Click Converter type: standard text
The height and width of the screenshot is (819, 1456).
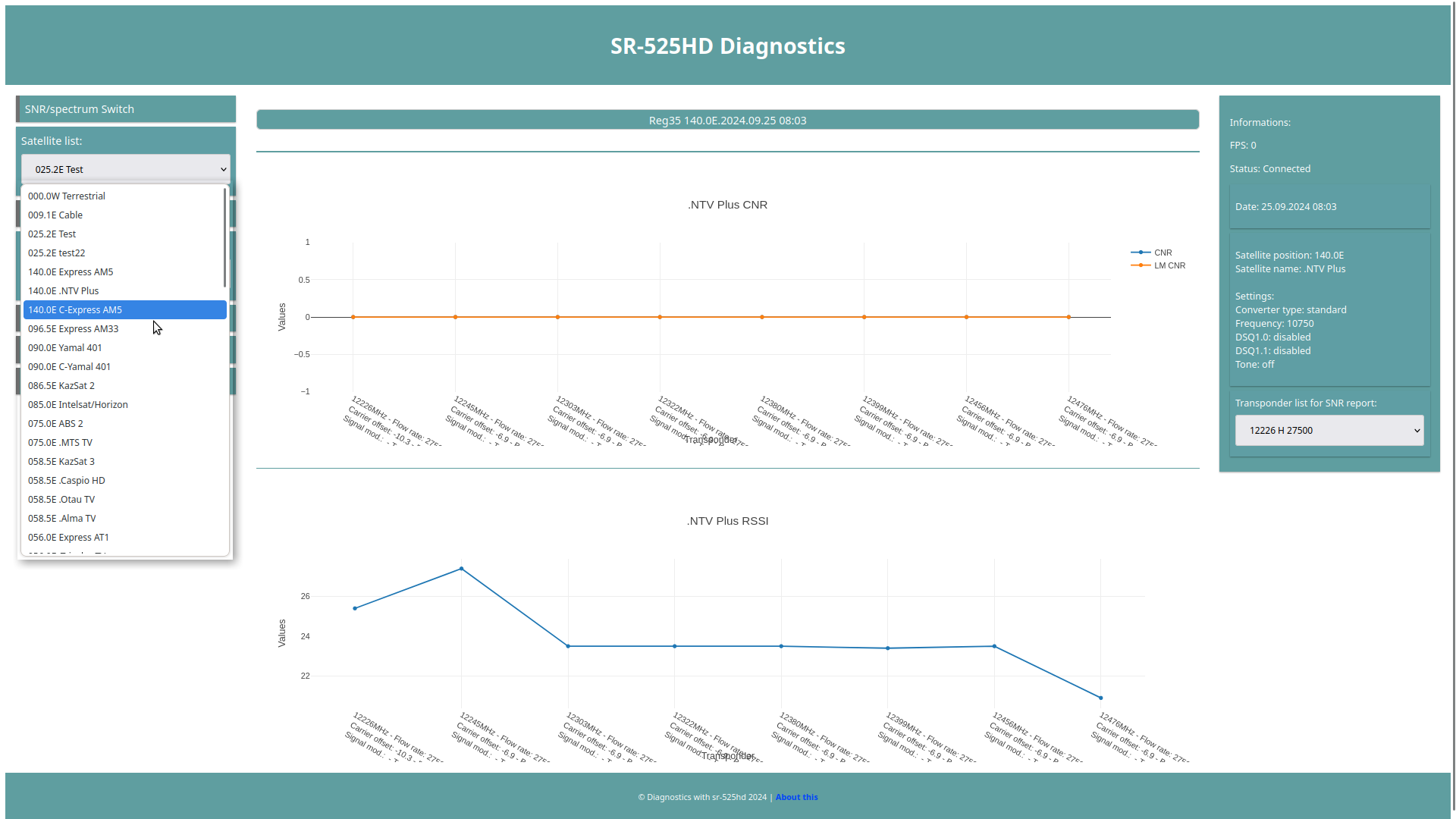(1290, 309)
